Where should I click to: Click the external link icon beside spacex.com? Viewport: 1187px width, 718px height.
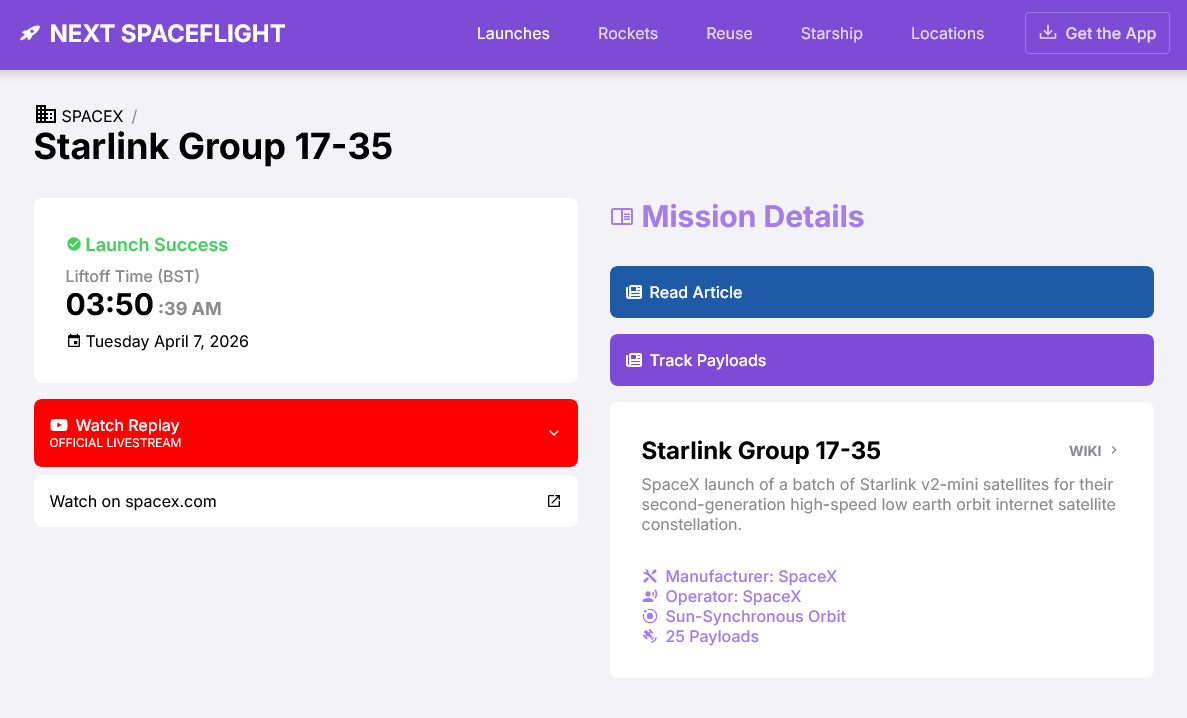coord(554,501)
